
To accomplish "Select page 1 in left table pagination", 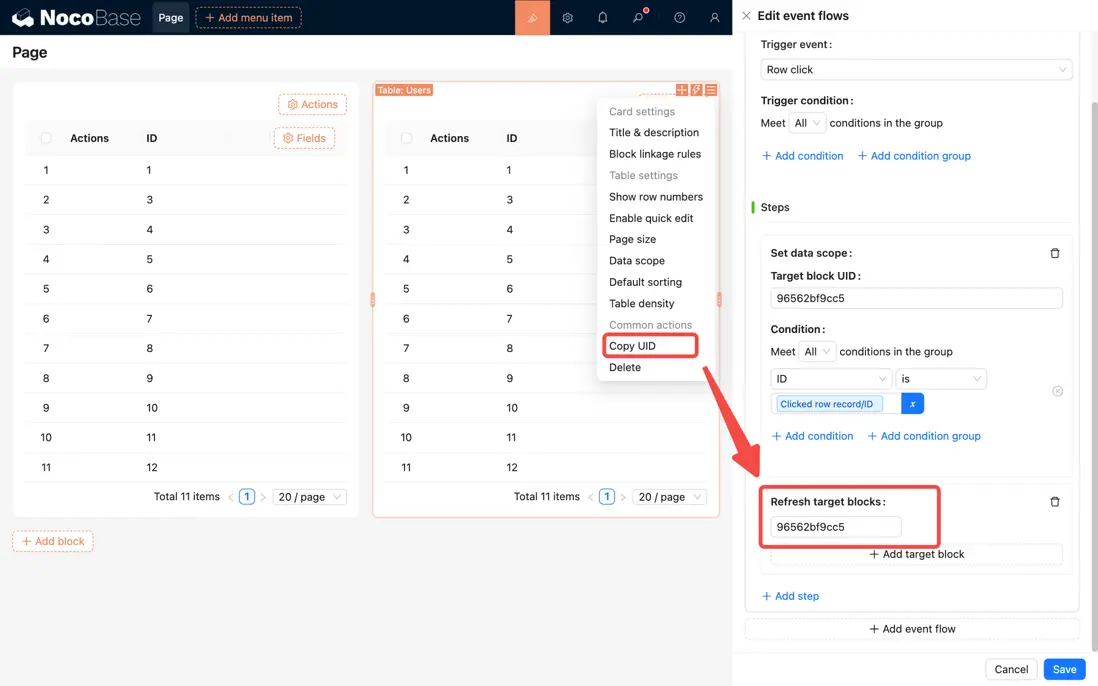I will point(247,497).
